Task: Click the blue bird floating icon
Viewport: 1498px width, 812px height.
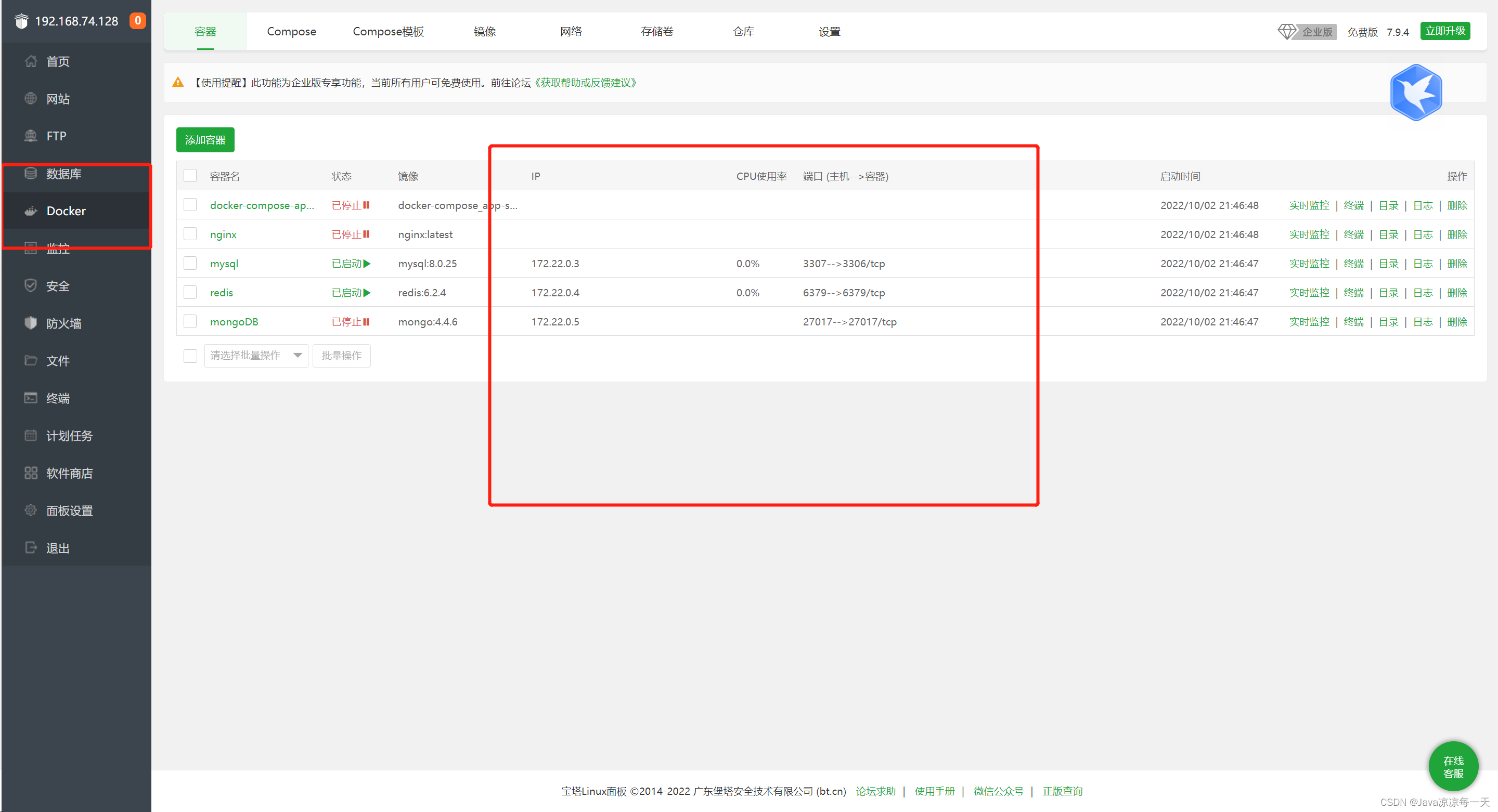Action: tap(1415, 93)
